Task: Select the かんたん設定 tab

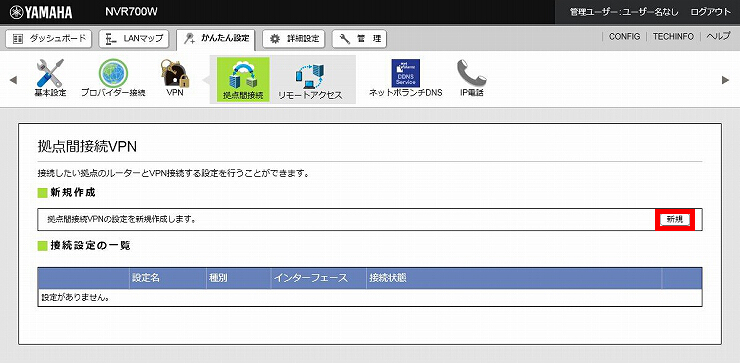Action: coord(216,39)
